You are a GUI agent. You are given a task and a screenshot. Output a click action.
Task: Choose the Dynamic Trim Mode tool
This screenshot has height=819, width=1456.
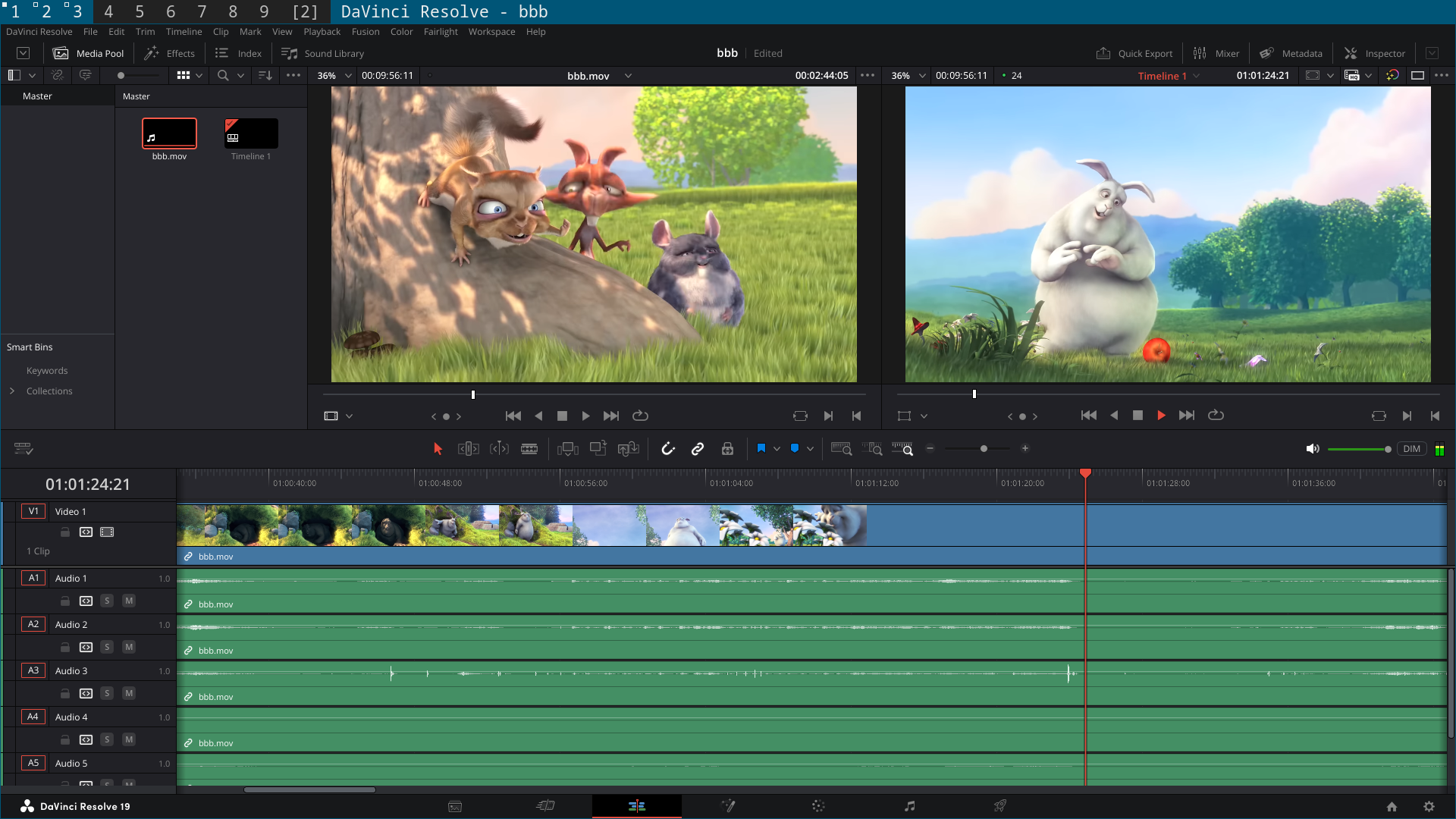coord(499,449)
